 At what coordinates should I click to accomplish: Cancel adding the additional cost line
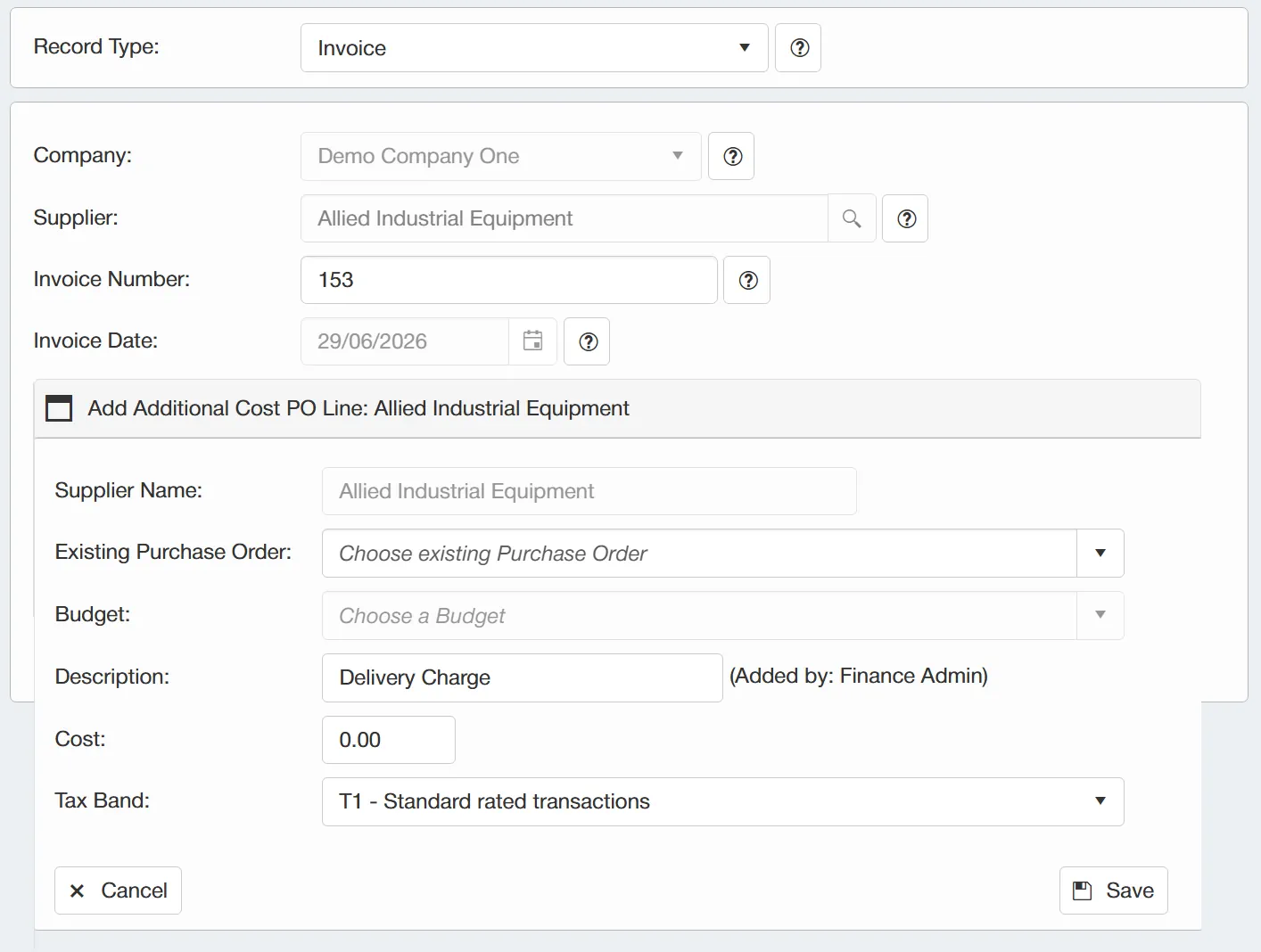[x=118, y=890]
